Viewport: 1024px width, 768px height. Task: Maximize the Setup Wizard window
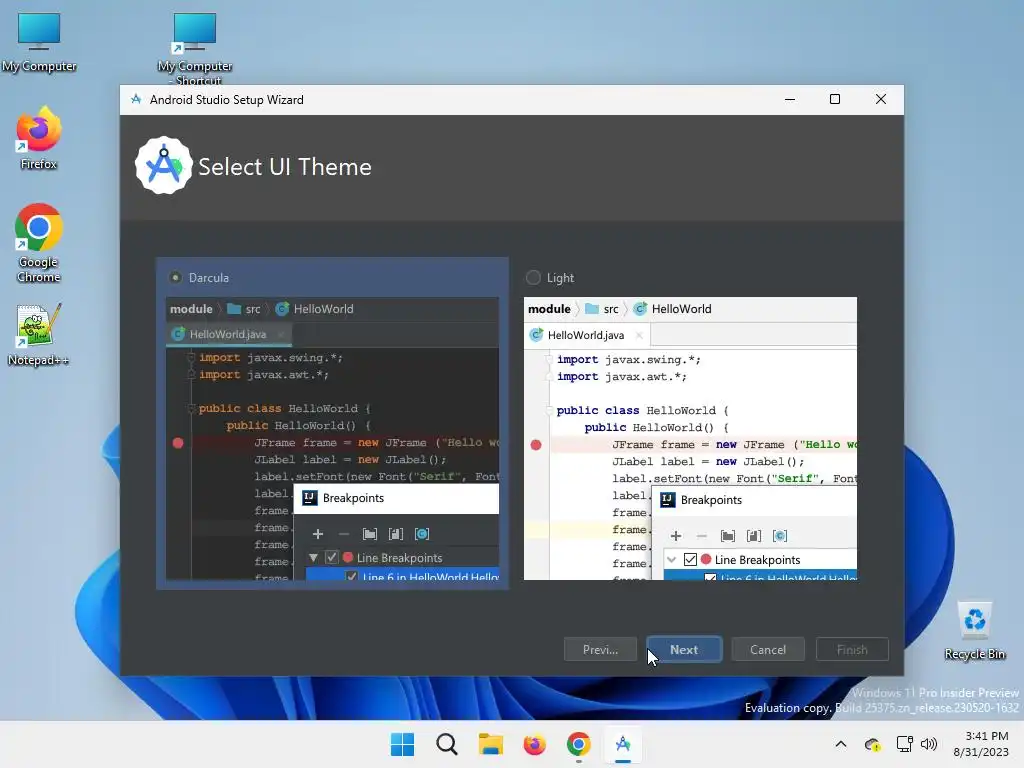point(835,99)
